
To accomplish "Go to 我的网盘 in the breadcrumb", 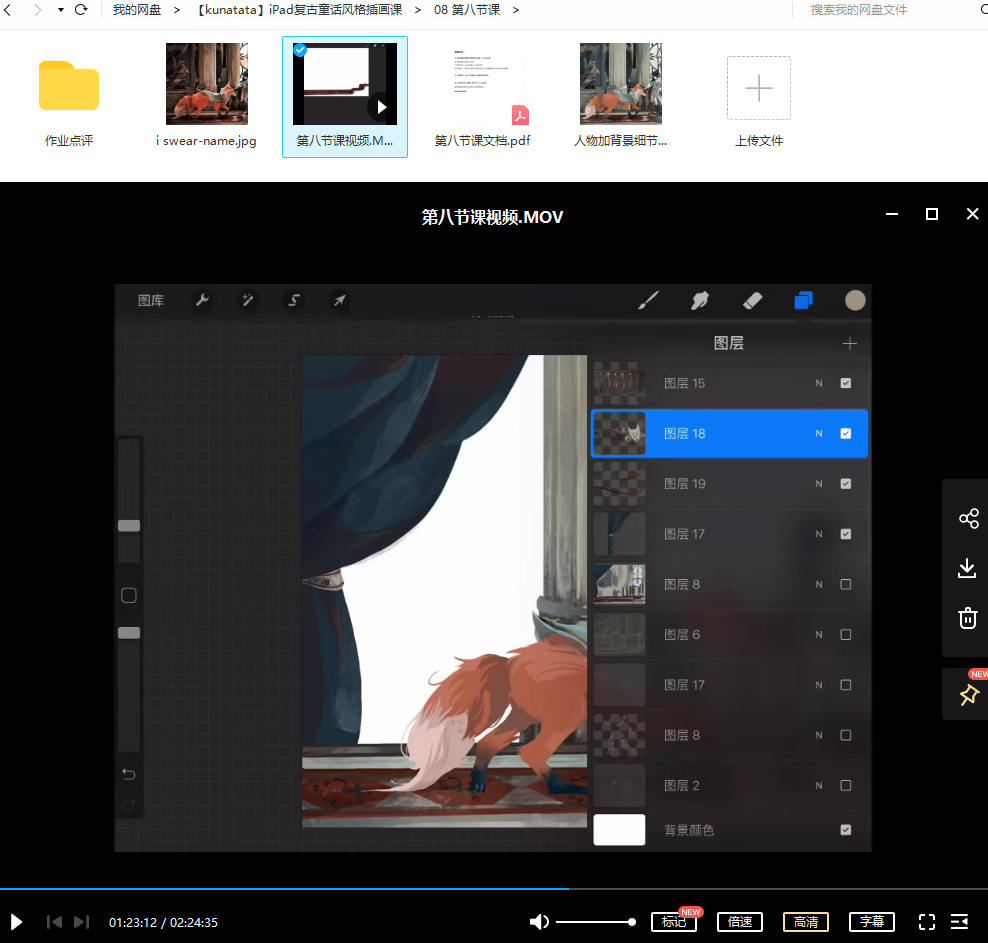I will (136, 10).
